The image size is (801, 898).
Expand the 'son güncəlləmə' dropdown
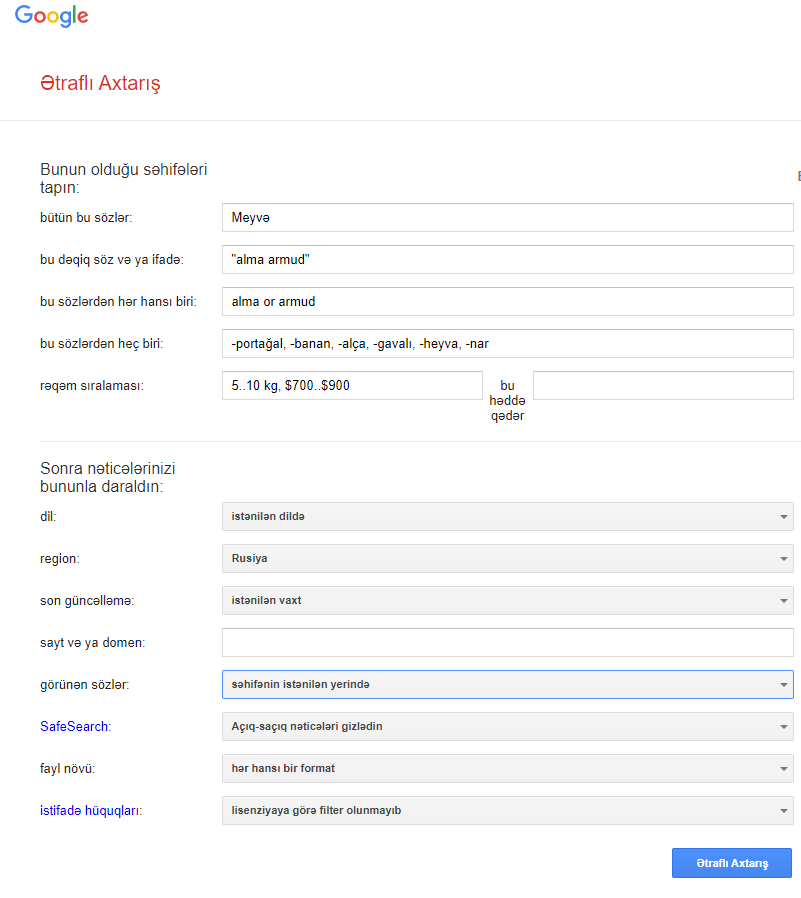(x=507, y=600)
